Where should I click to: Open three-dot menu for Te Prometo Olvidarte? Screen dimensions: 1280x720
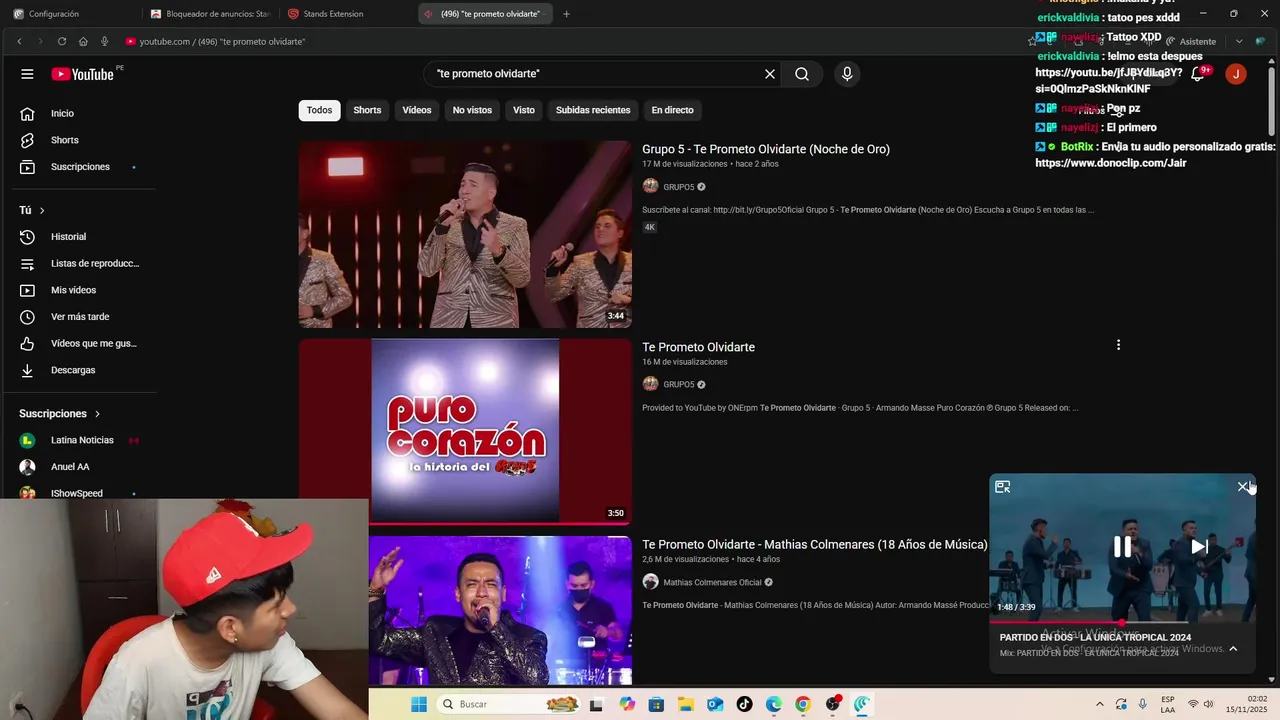pos(1118,345)
